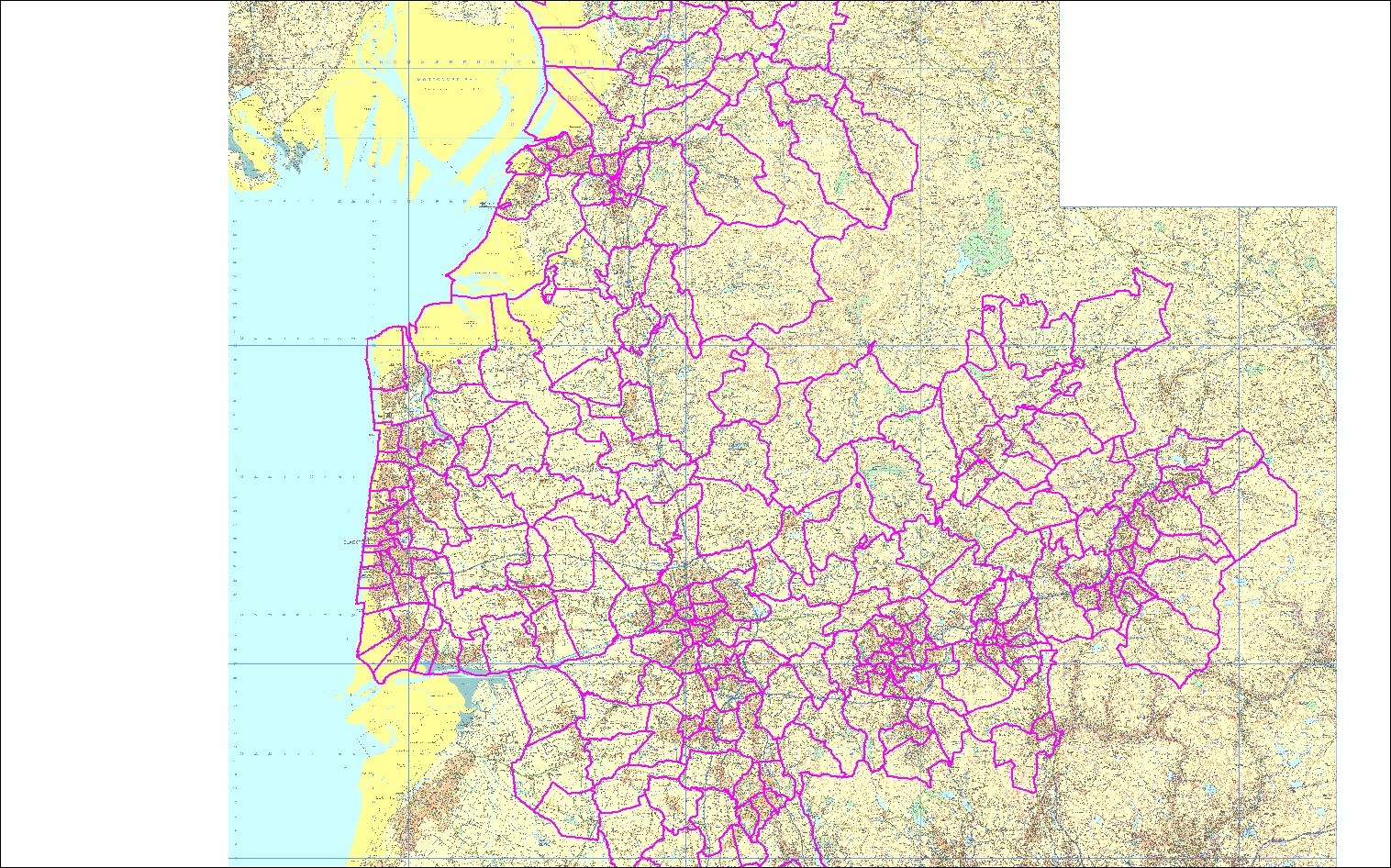
Task: Click the yellow sand flats south of the estuary
Action: click(x=385, y=734)
